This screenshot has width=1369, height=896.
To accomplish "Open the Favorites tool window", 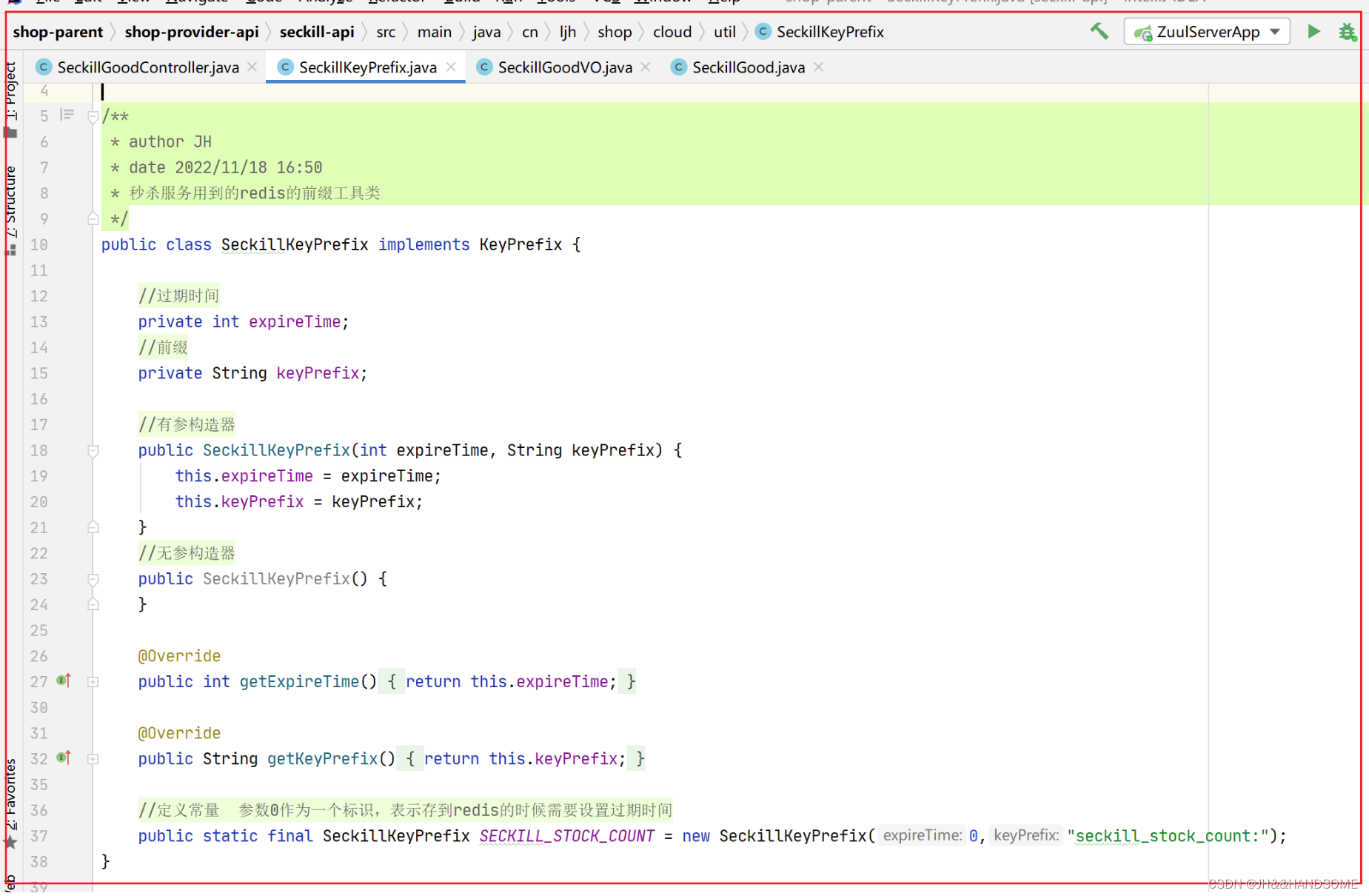I will pos(10,795).
